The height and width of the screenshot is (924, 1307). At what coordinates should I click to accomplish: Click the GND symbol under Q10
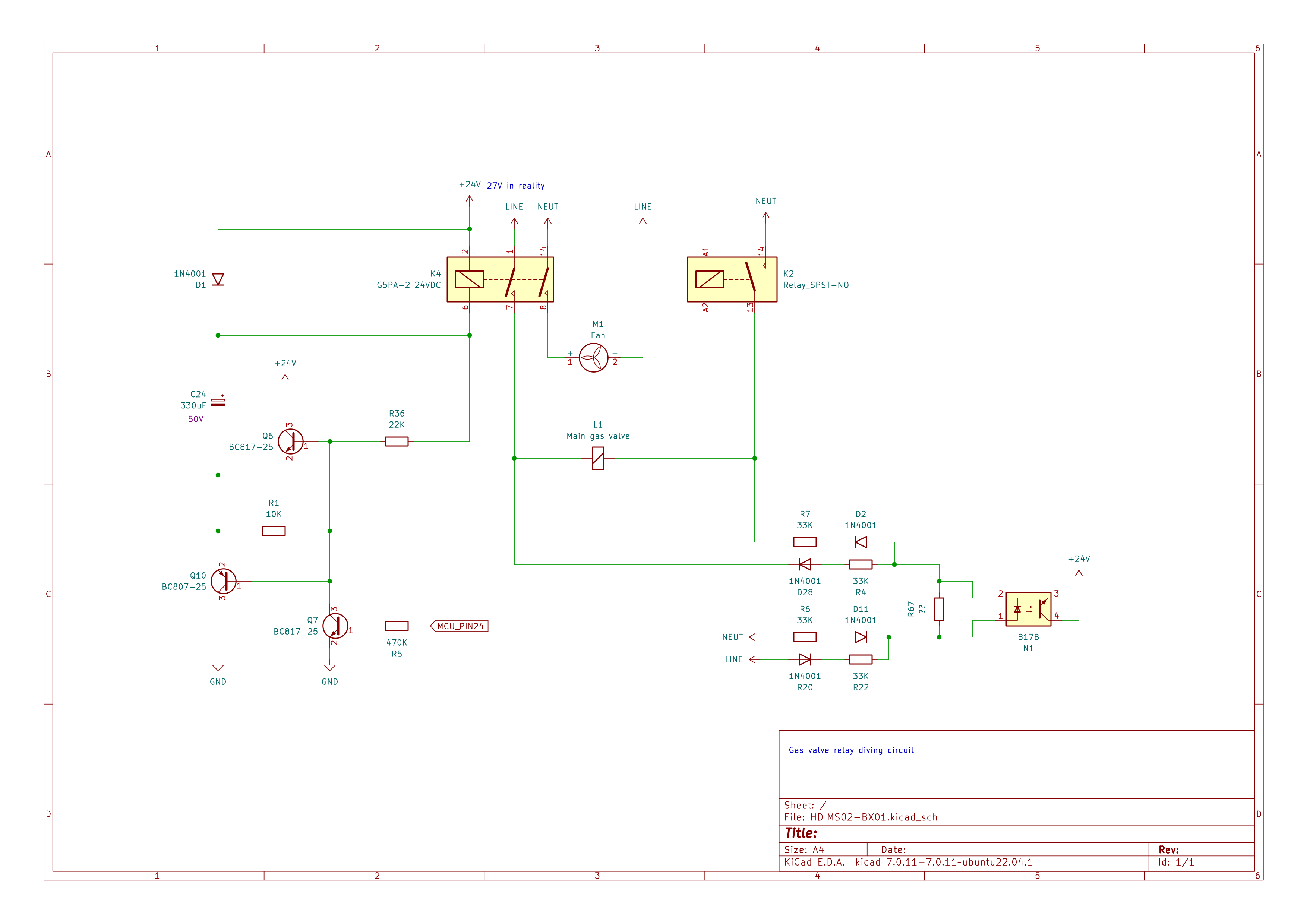(218, 668)
